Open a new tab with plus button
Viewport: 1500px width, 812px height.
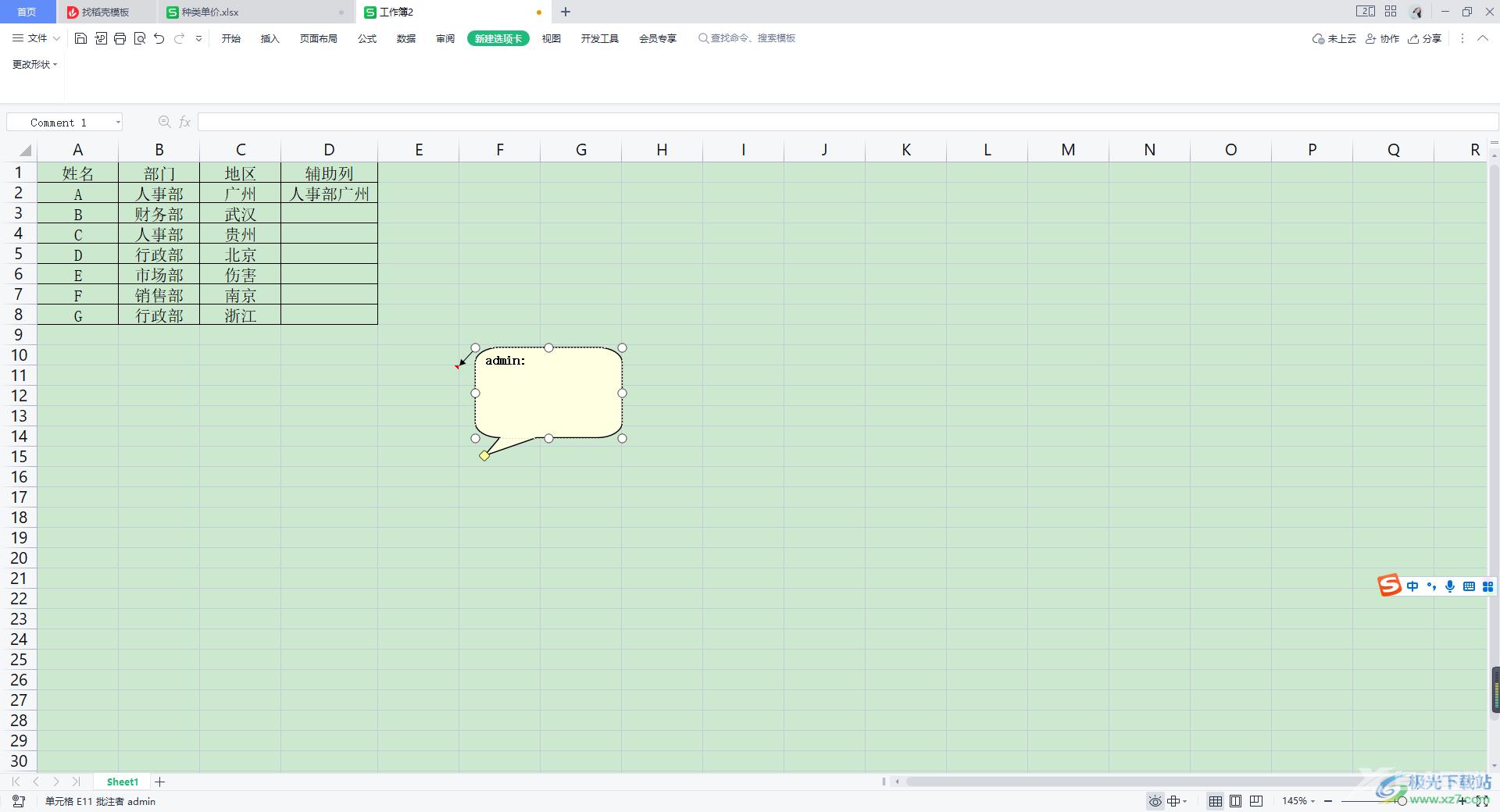[x=566, y=12]
